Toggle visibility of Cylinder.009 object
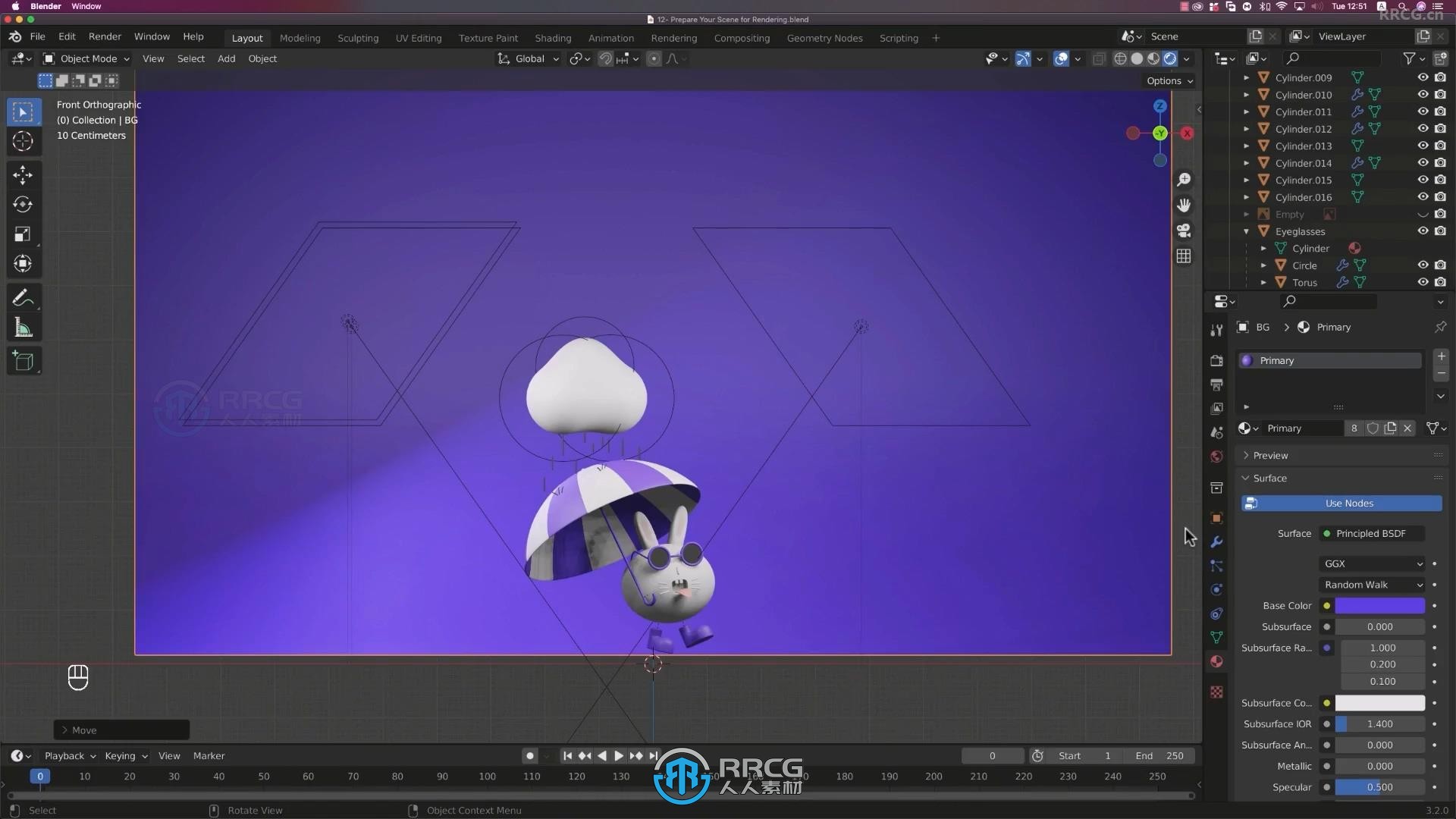The height and width of the screenshot is (819, 1456). 1423,77
